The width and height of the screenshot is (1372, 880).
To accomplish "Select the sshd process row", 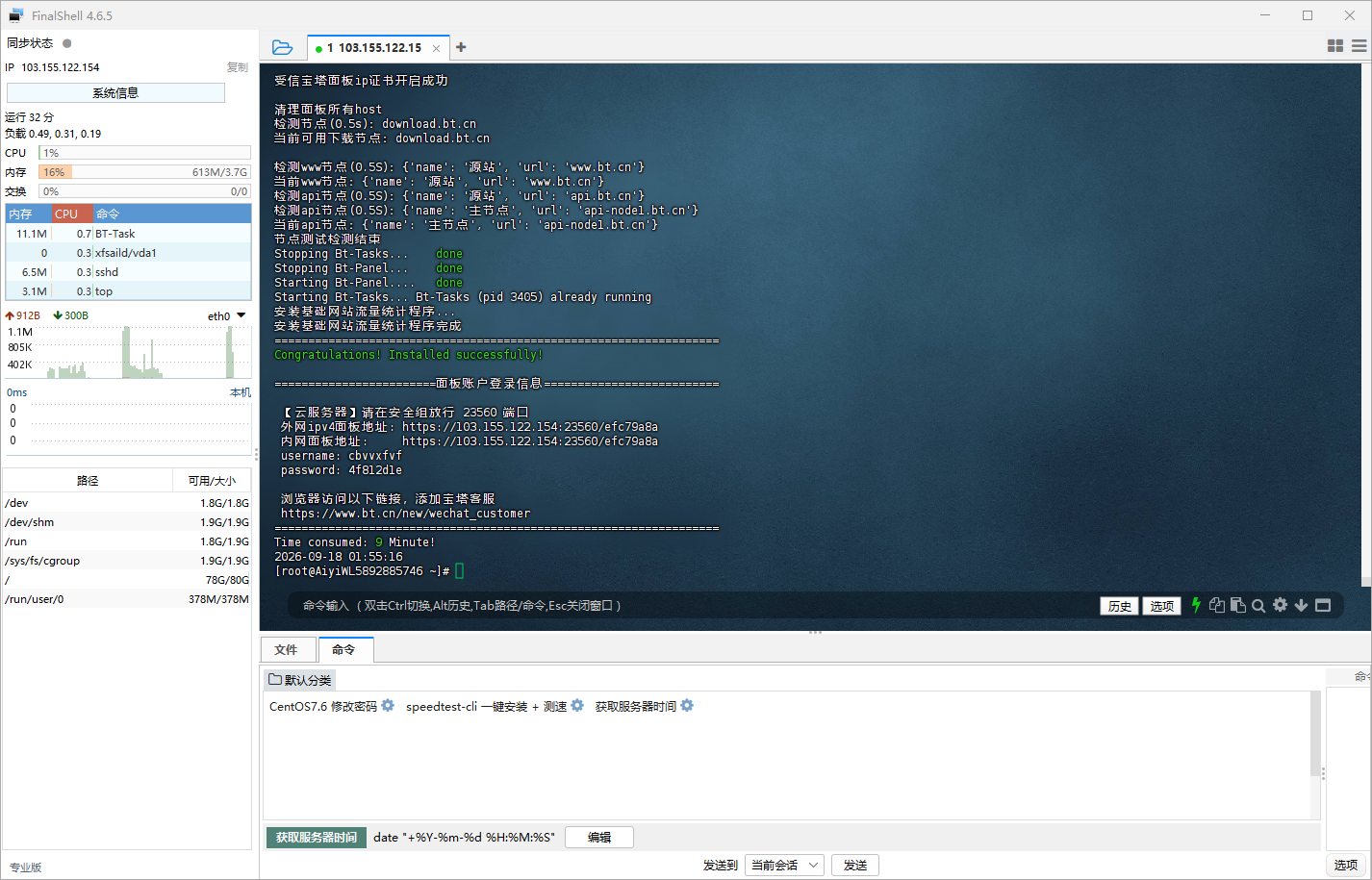I will tap(129, 272).
